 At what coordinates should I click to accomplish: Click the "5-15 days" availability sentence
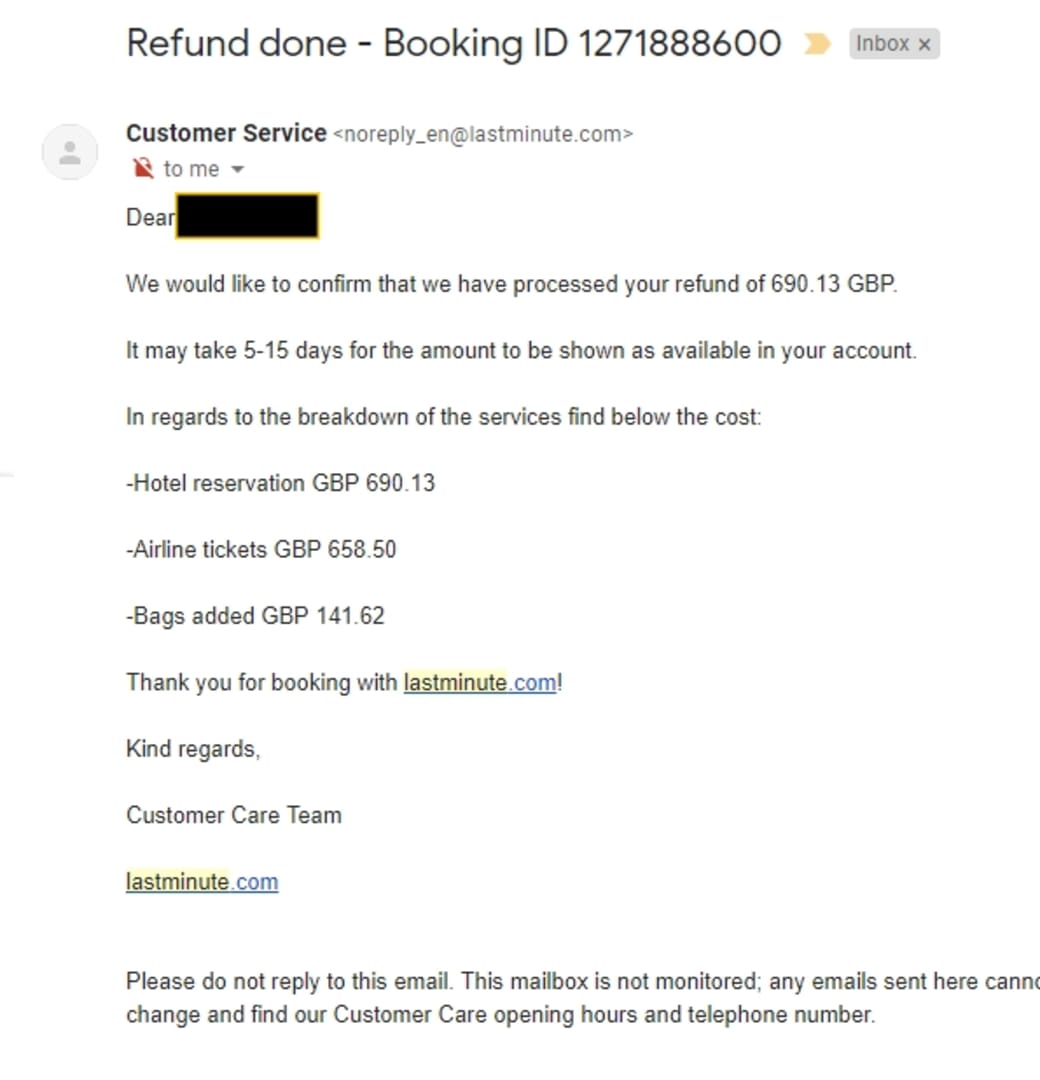[x=521, y=351]
